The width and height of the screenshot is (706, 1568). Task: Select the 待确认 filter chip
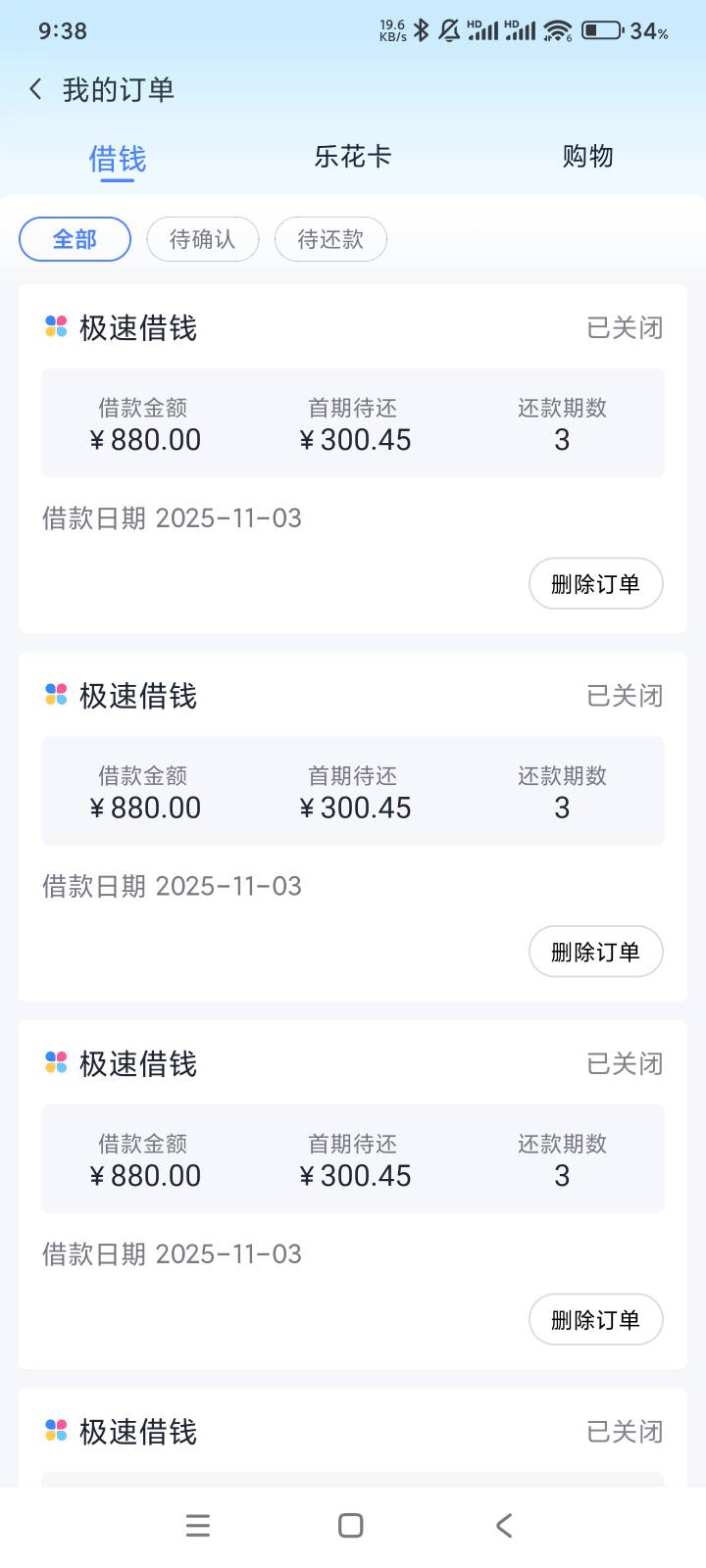click(203, 239)
